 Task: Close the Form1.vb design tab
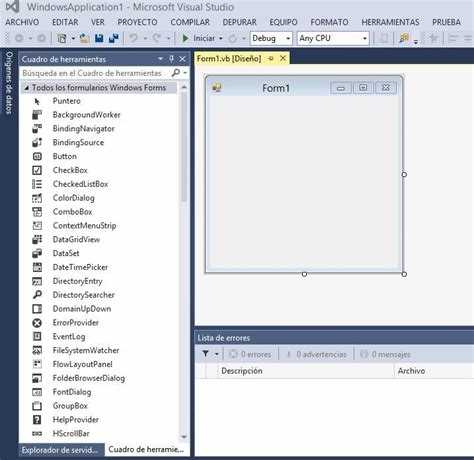pos(283,58)
